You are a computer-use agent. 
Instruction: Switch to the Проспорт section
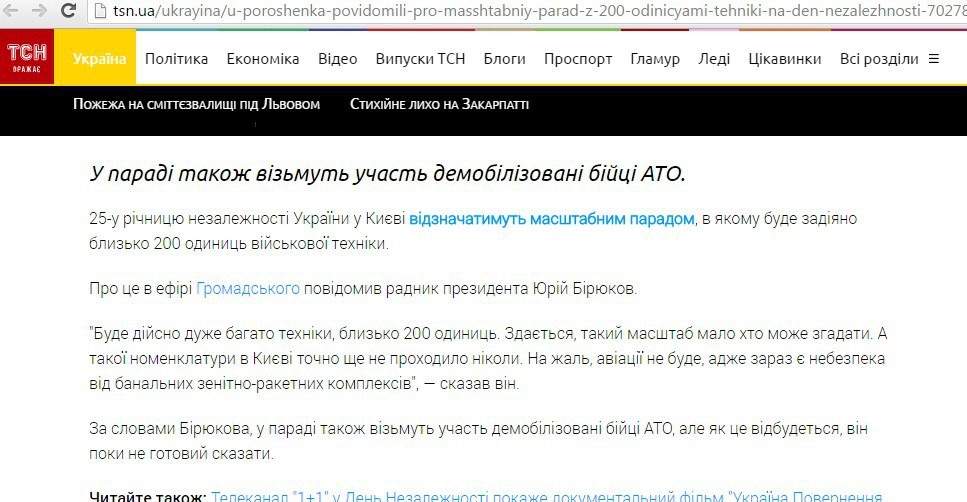point(578,59)
